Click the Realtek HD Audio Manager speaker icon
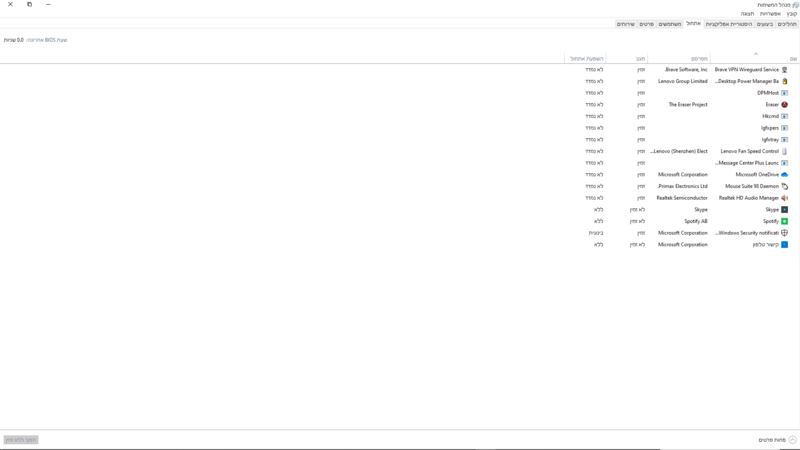 785,198
